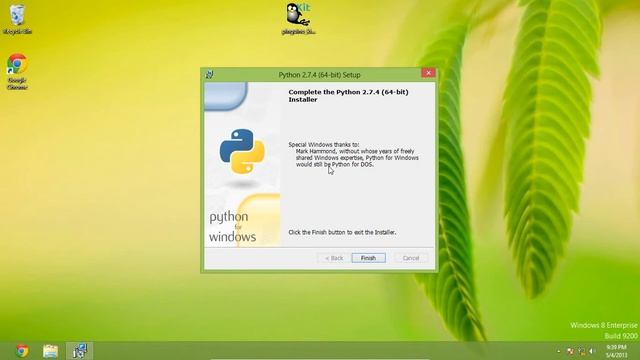Click the 'Python 2.7.4 (64-bit) Setup' title bar

pos(319,75)
